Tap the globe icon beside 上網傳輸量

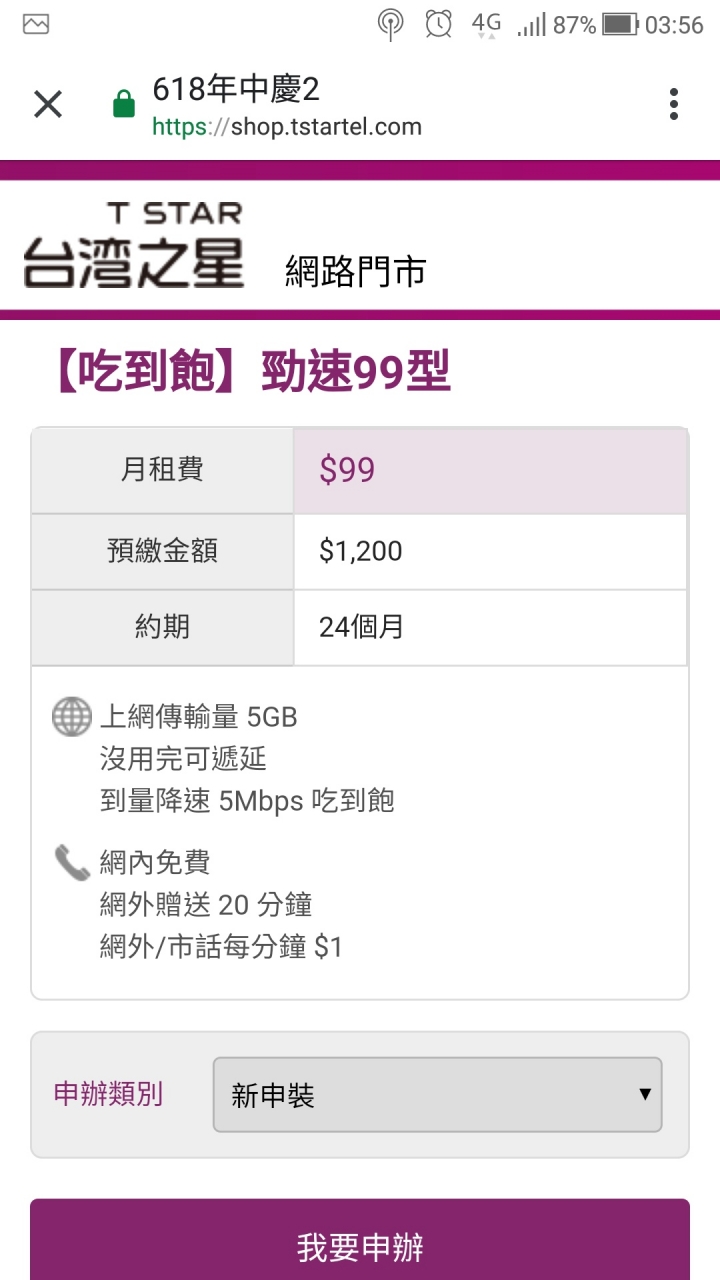coord(72,717)
